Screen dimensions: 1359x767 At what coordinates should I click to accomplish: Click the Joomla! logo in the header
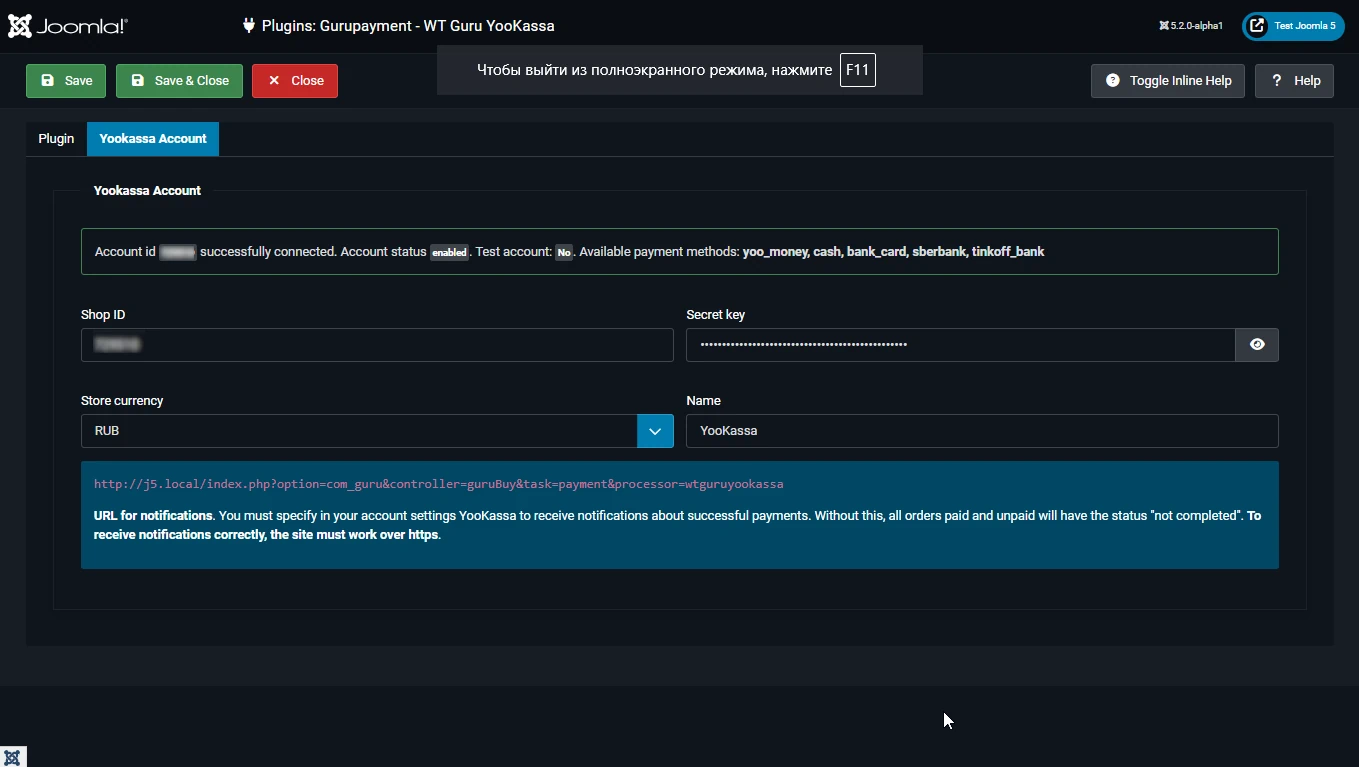click(68, 26)
